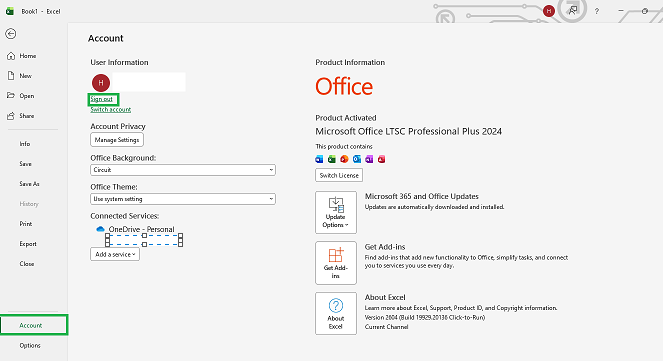Click the Switch License button
Image resolution: width=663 pixels, height=361 pixels.
pyautogui.click(x=339, y=175)
